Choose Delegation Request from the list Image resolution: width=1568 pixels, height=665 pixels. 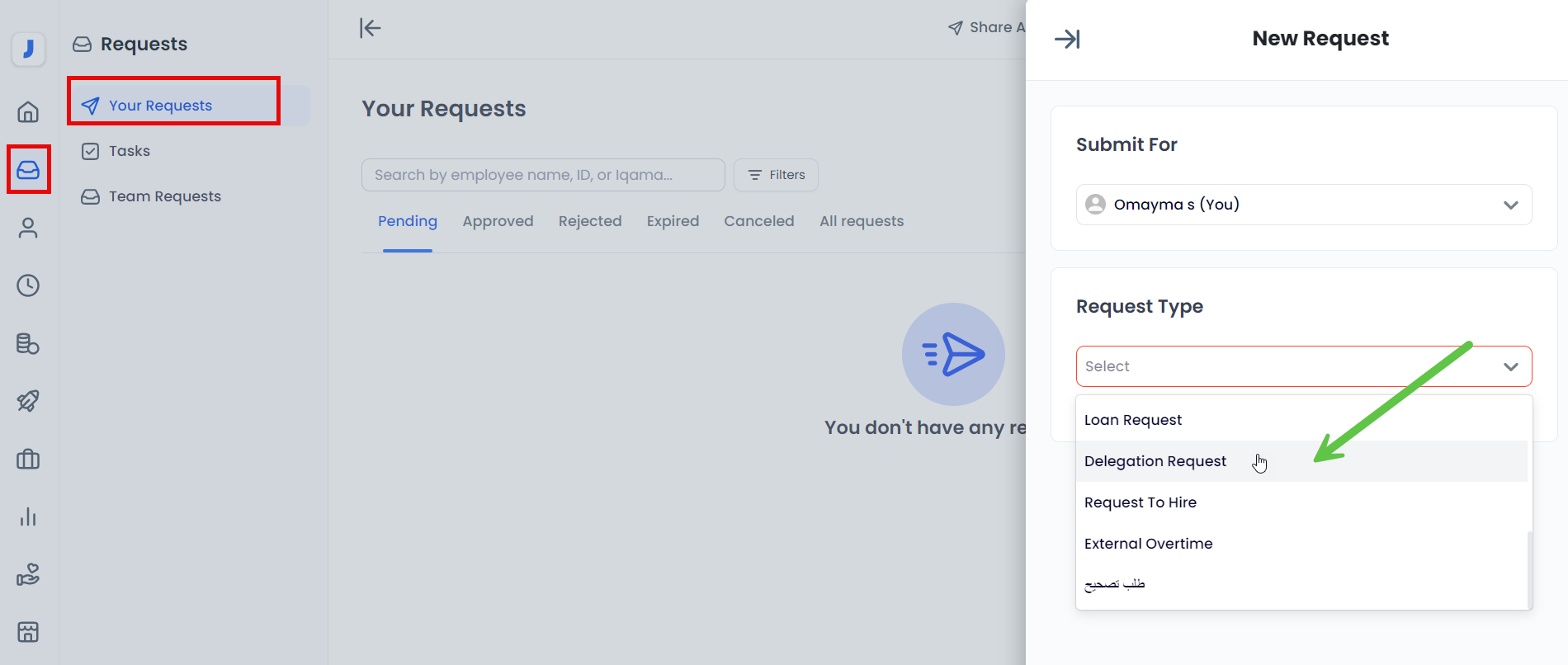[1155, 461]
